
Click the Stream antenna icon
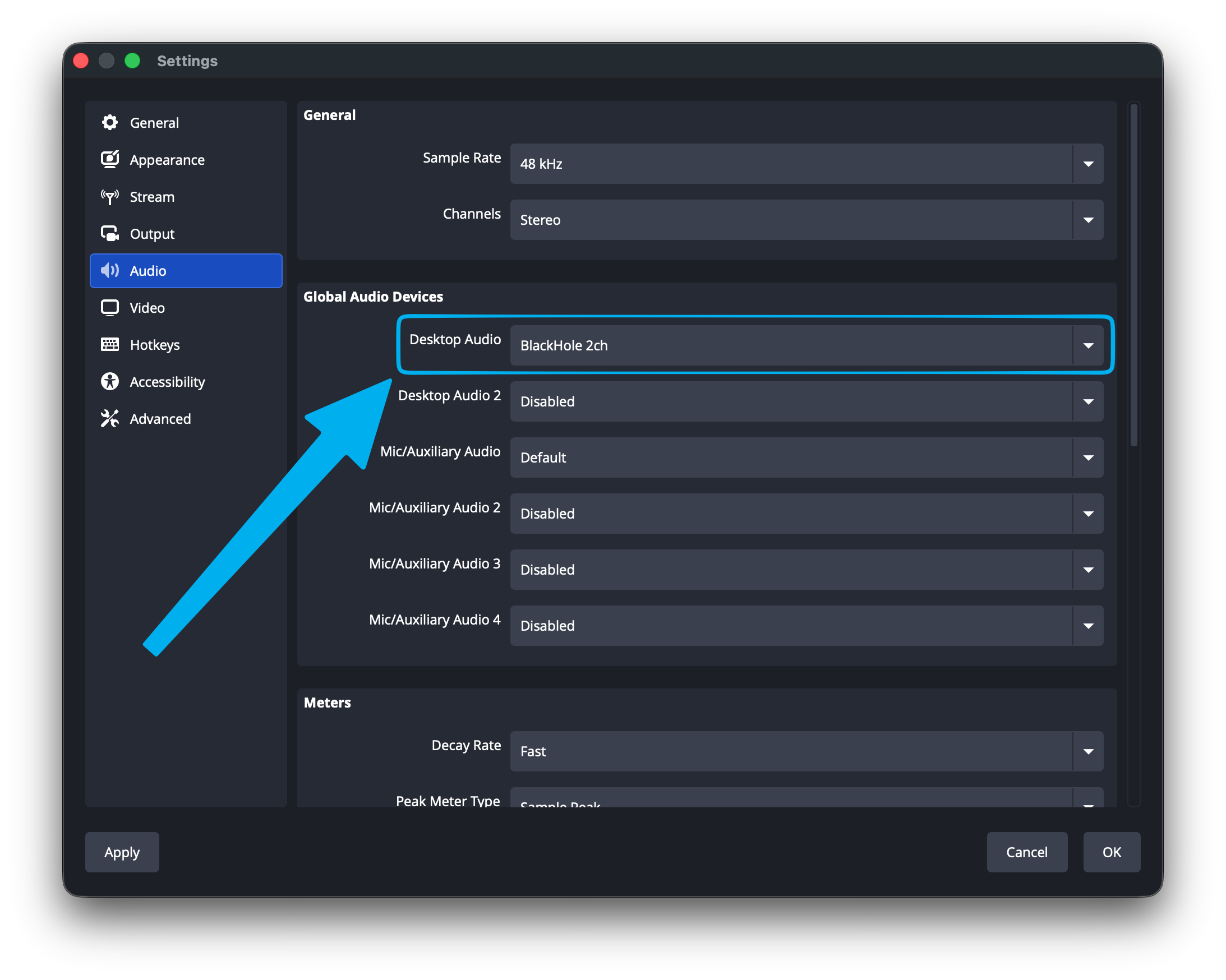click(x=110, y=197)
